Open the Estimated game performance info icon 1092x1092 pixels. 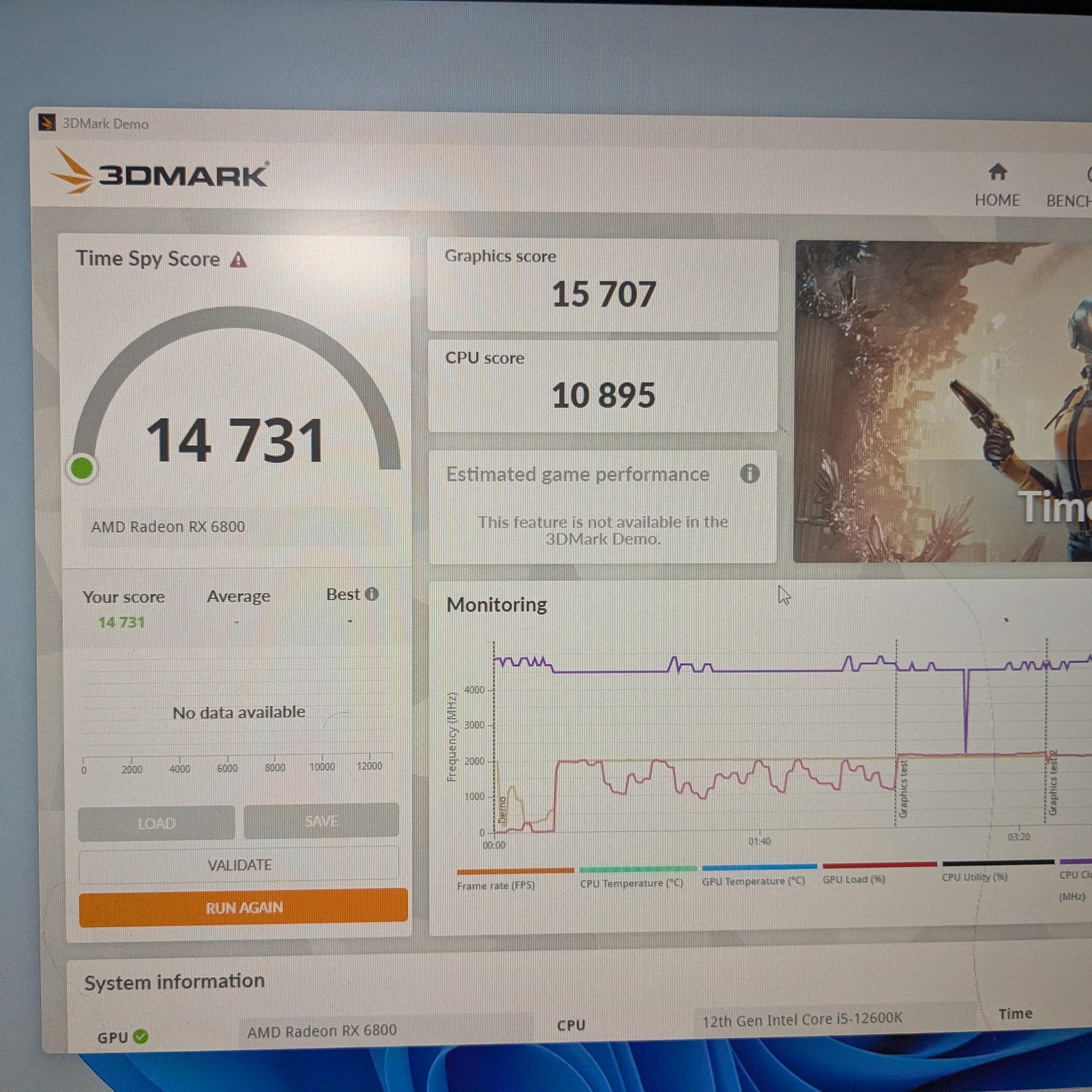point(750,473)
